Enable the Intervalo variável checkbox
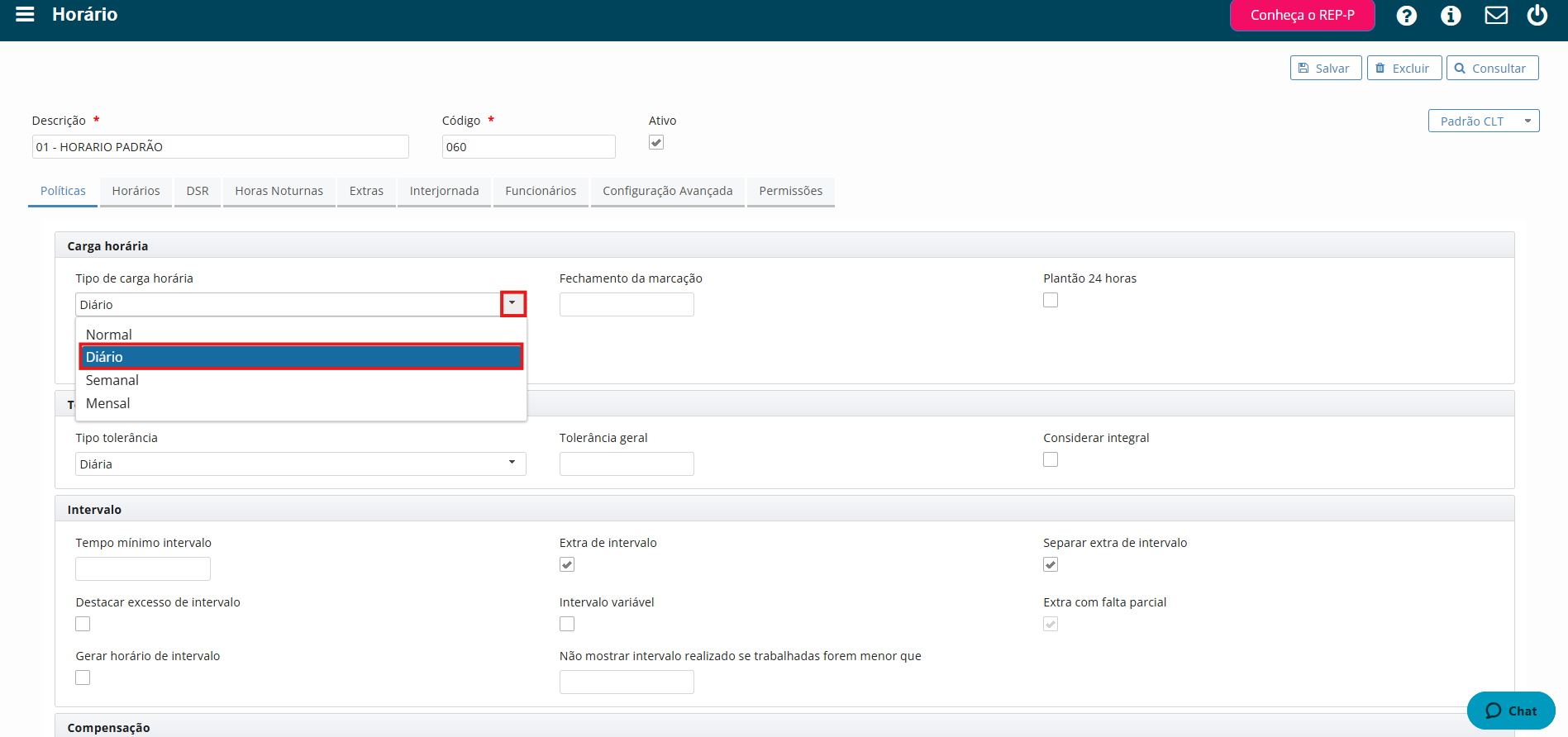This screenshot has height=737, width=1568. coord(567,624)
